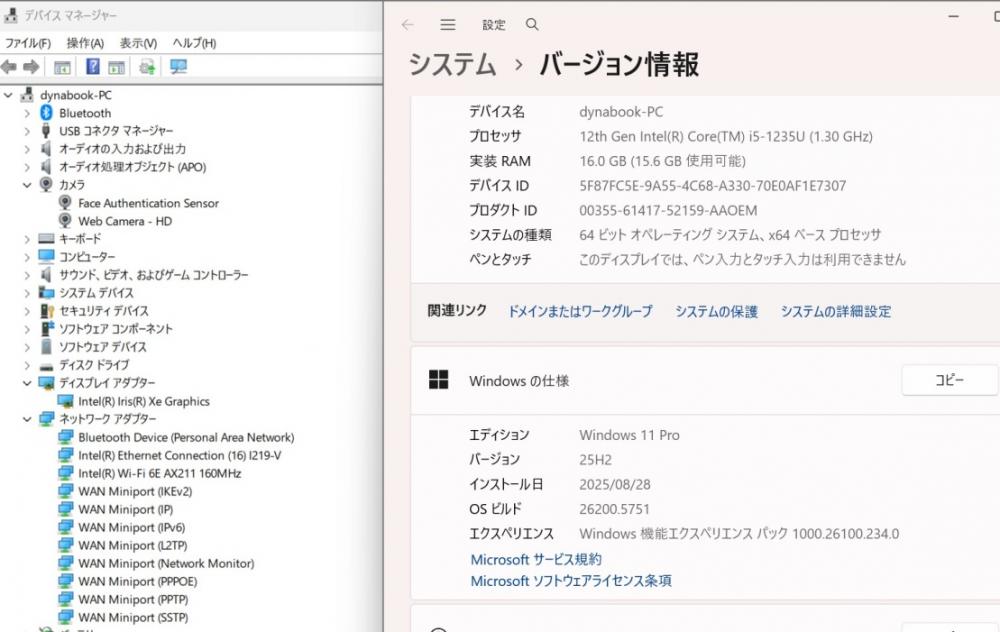Collapse the ネットワーク アダプター category

tap(27, 419)
